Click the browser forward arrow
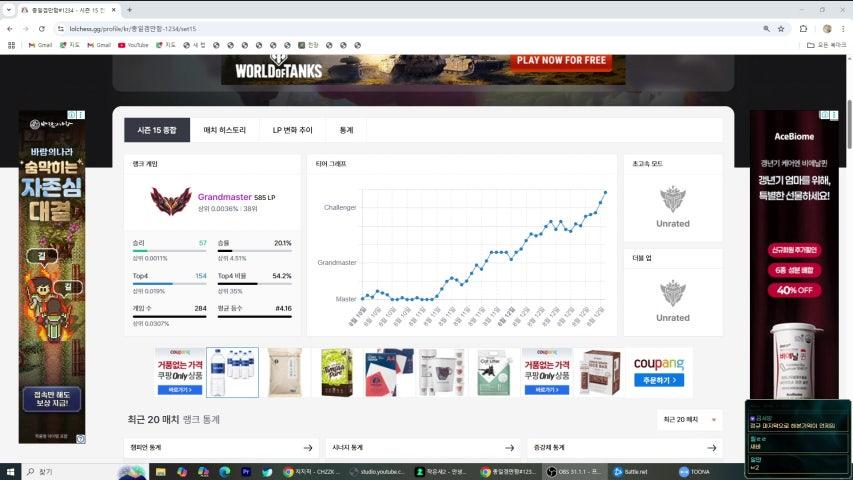This screenshot has height=480, width=853. tap(26, 29)
